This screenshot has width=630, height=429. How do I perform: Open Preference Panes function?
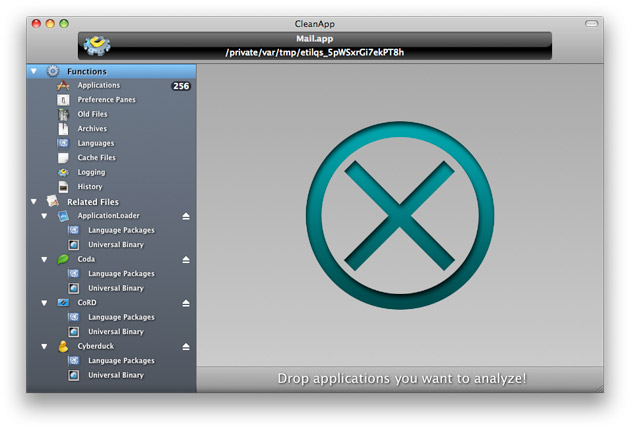(x=111, y=100)
